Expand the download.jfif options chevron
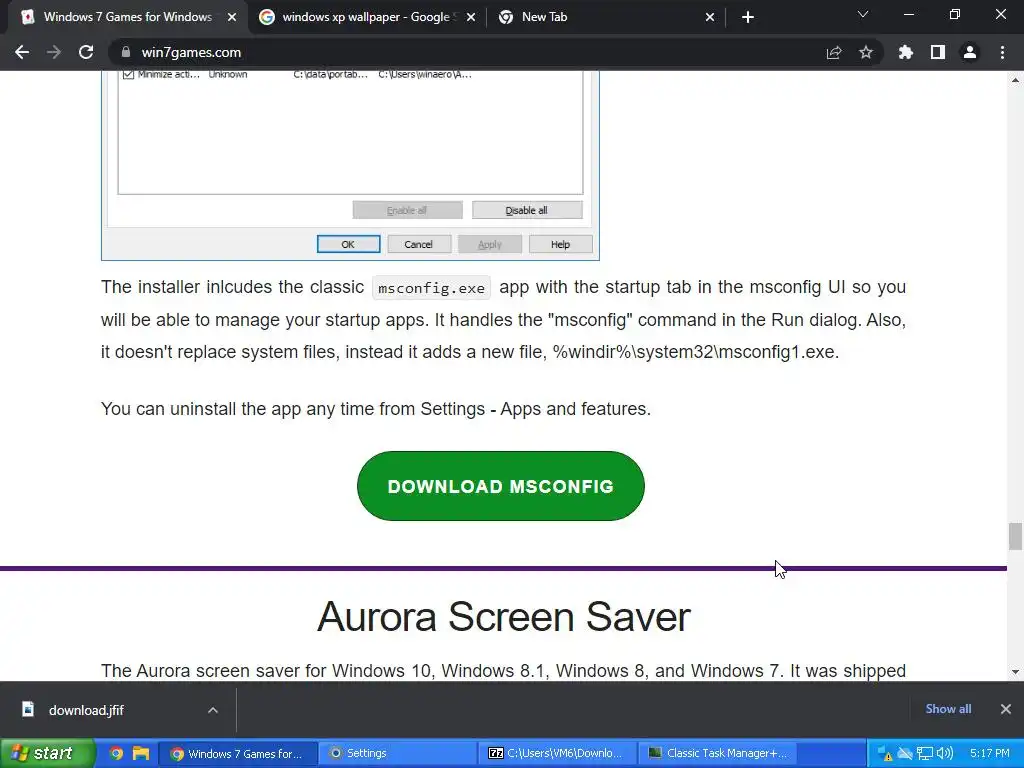The height and width of the screenshot is (768, 1024). click(212, 710)
